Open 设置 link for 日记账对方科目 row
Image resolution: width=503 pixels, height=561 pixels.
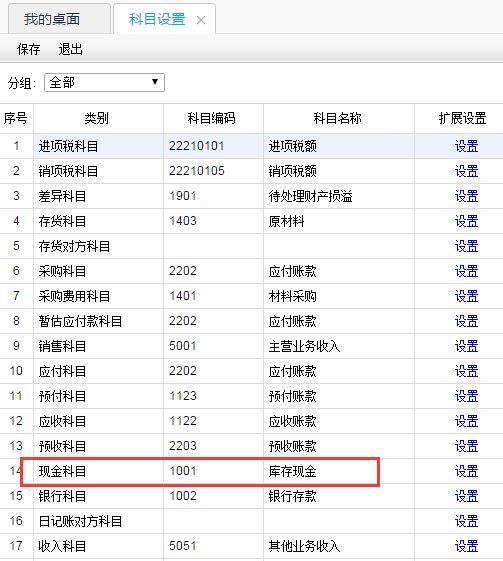[466, 521]
